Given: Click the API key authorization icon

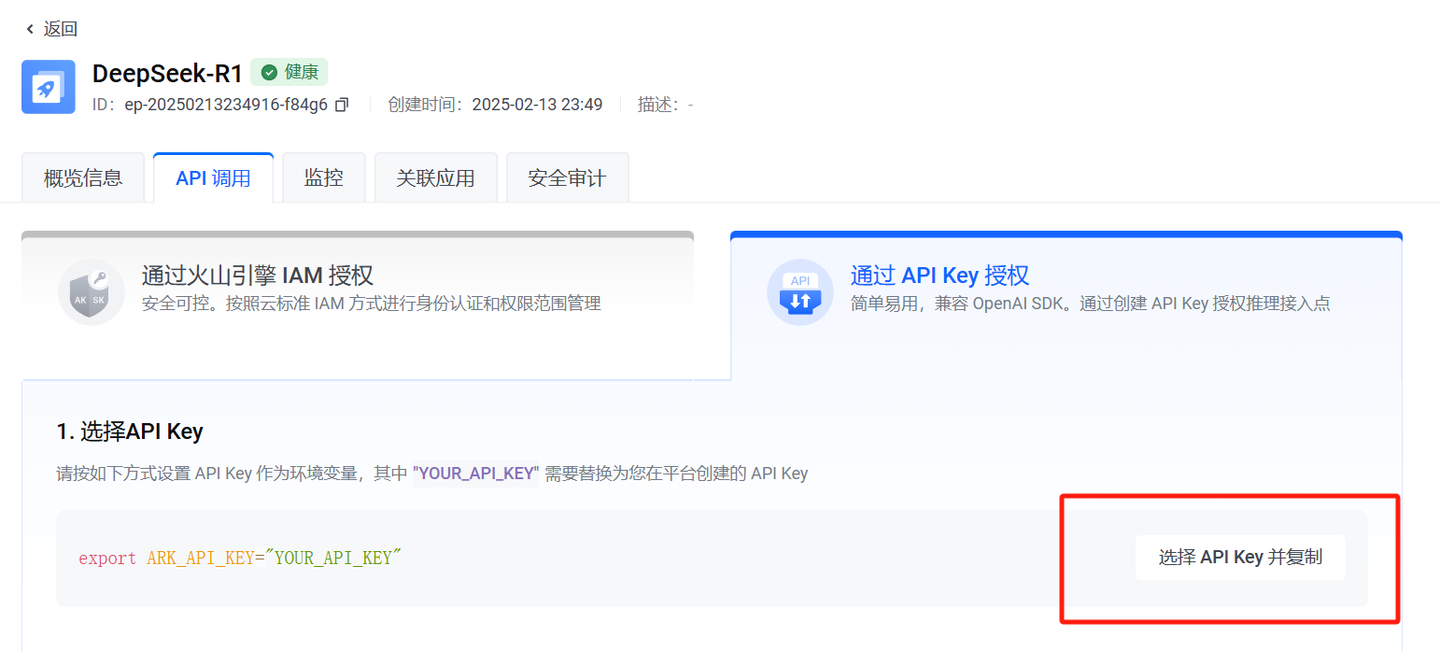Looking at the screenshot, I should (800, 292).
